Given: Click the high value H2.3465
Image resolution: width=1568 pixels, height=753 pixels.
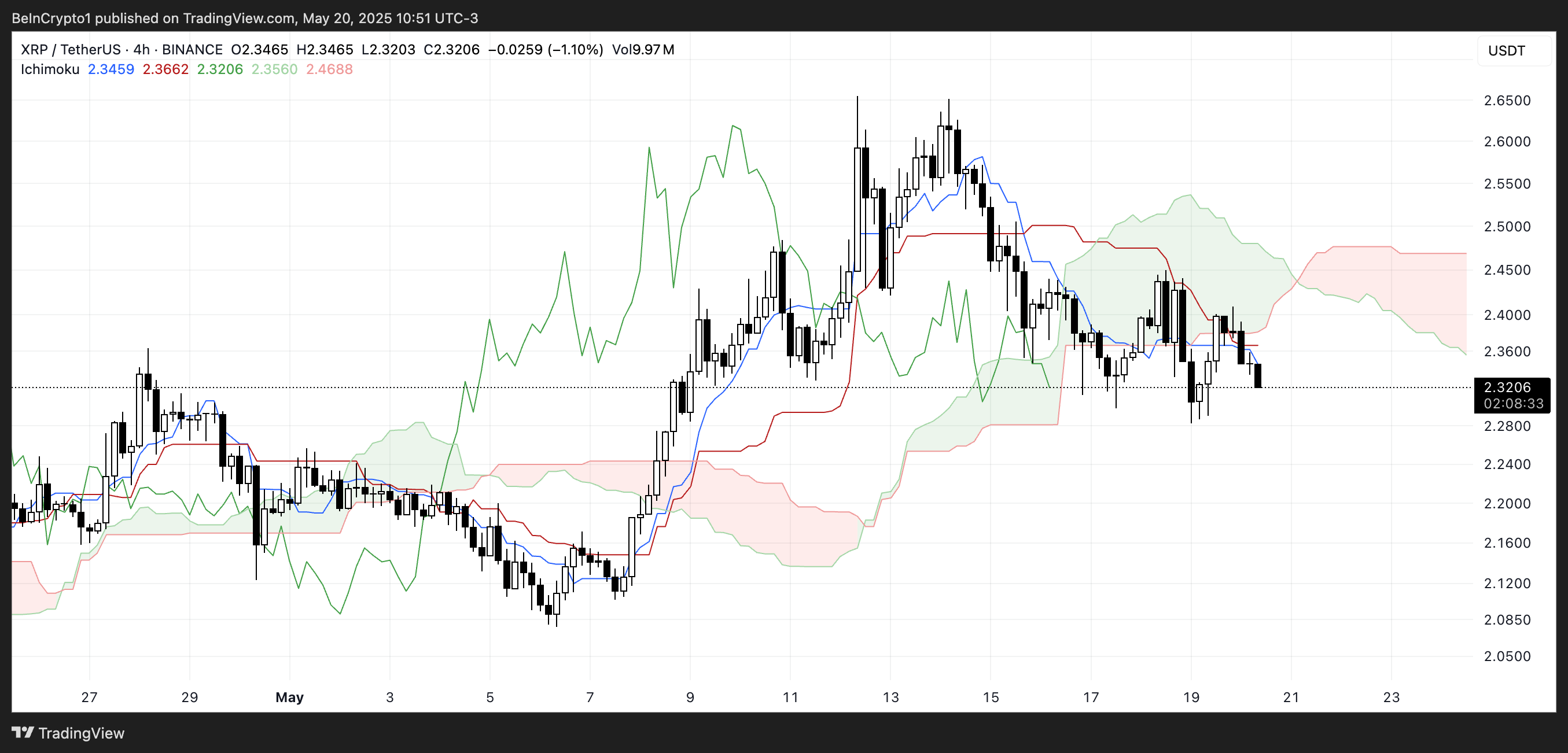Looking at the screenshot, I should pos(325,50).
